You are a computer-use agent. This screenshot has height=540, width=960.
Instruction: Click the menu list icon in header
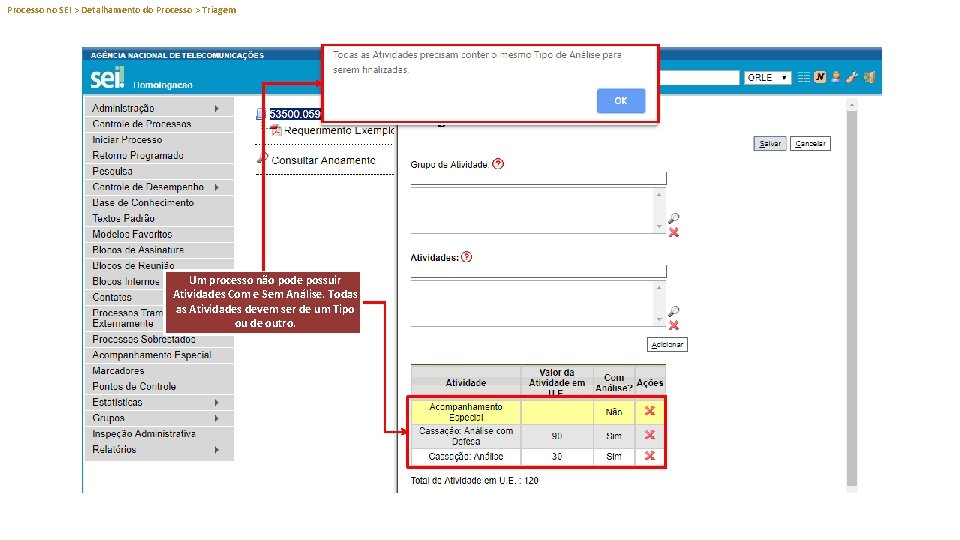803,77
